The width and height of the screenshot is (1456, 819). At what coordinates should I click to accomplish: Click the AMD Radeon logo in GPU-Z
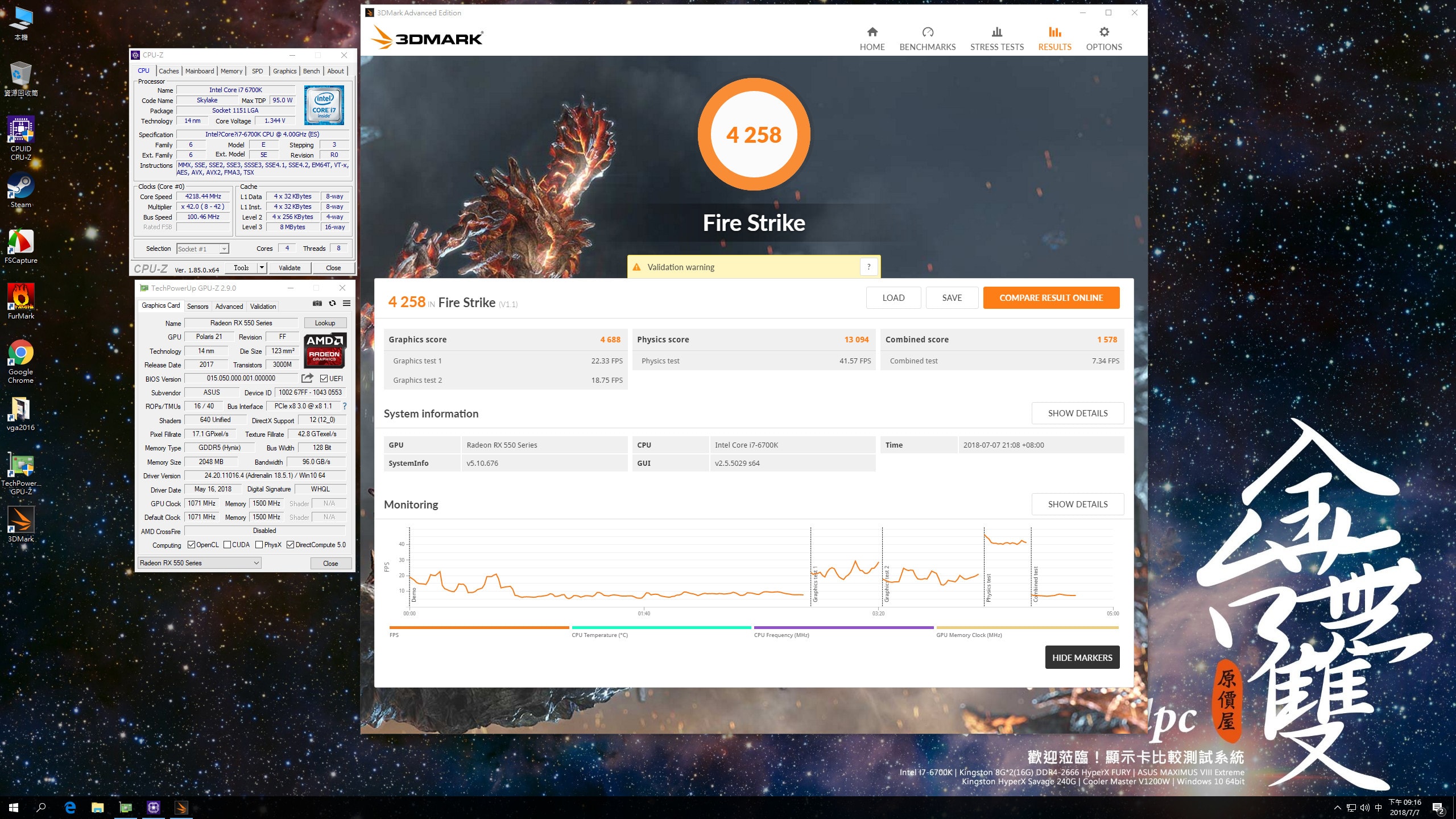coord(325,350)
